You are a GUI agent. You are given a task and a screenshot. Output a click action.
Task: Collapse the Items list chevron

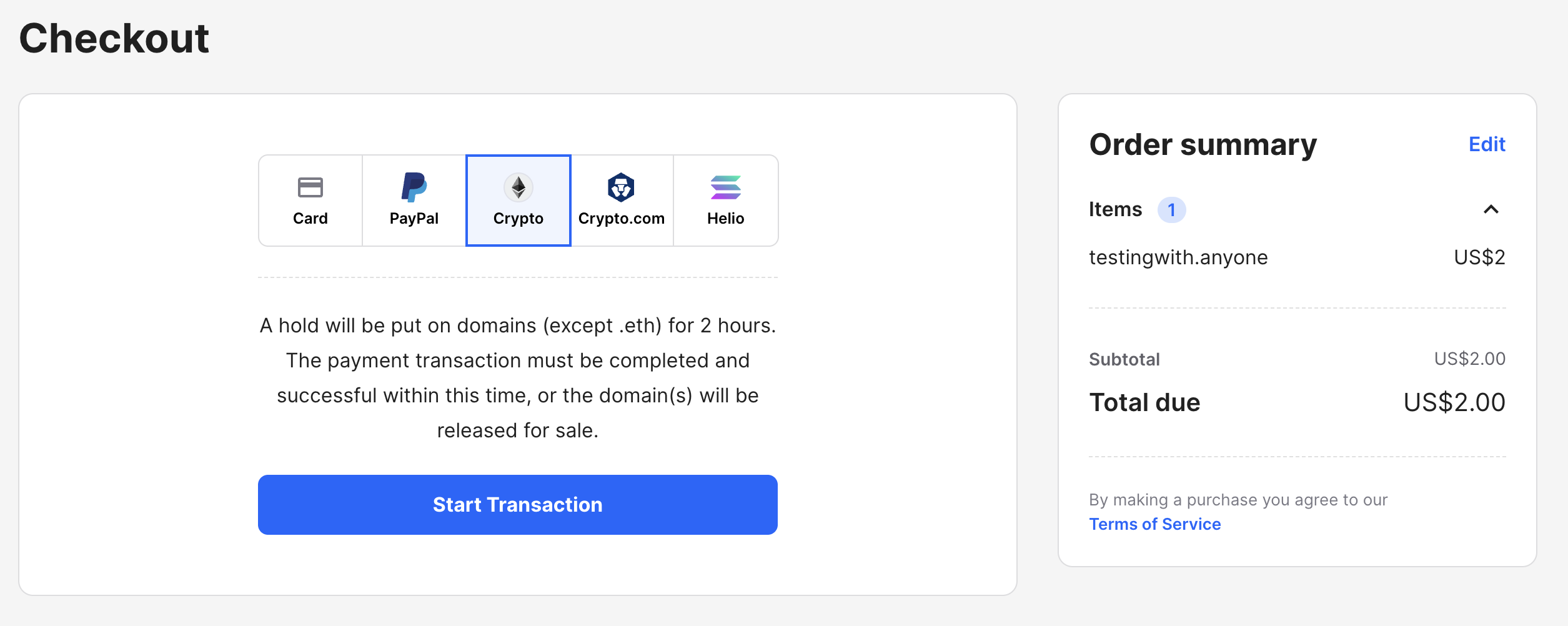(1491, 209)
